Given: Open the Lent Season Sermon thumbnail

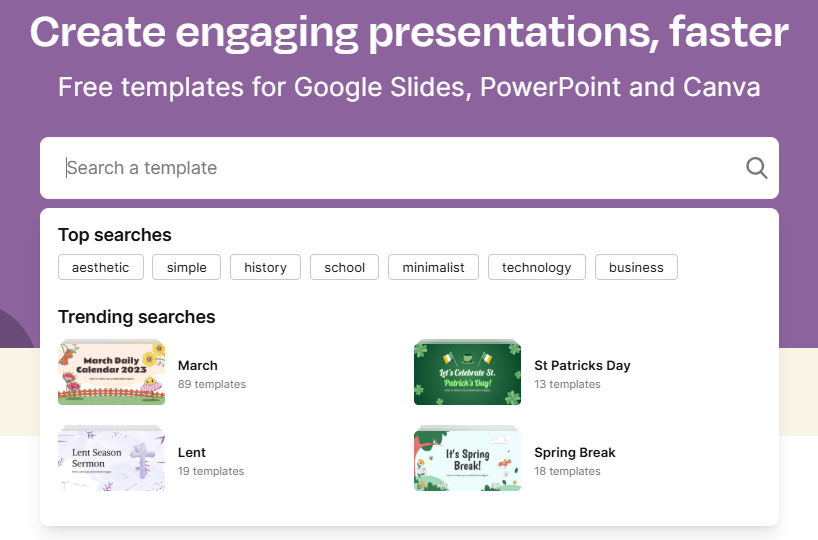Looking at the screenshot, I should [x=111, y=460].
